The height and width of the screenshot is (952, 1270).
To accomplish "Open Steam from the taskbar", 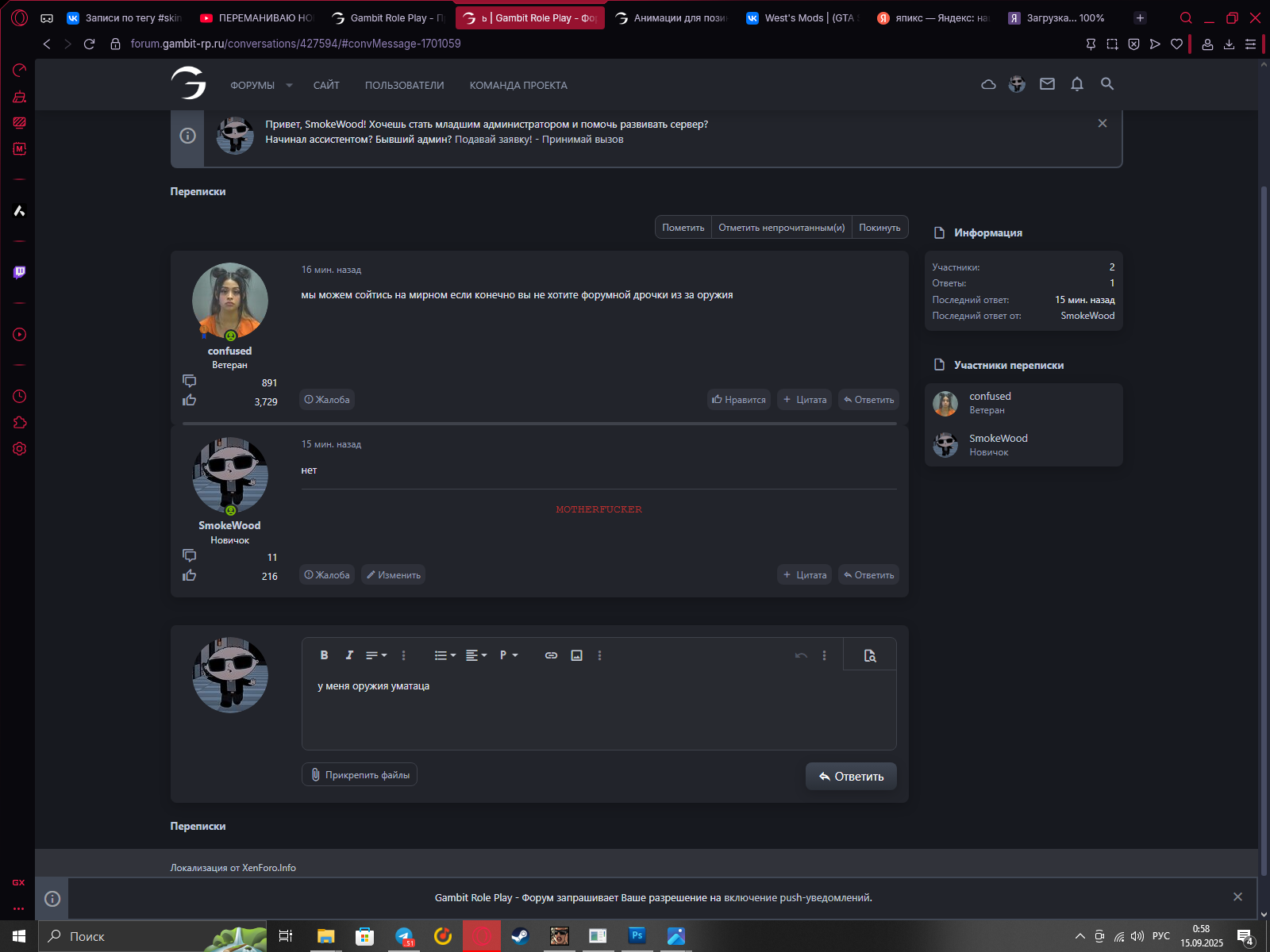I will (x=520, y=936).
